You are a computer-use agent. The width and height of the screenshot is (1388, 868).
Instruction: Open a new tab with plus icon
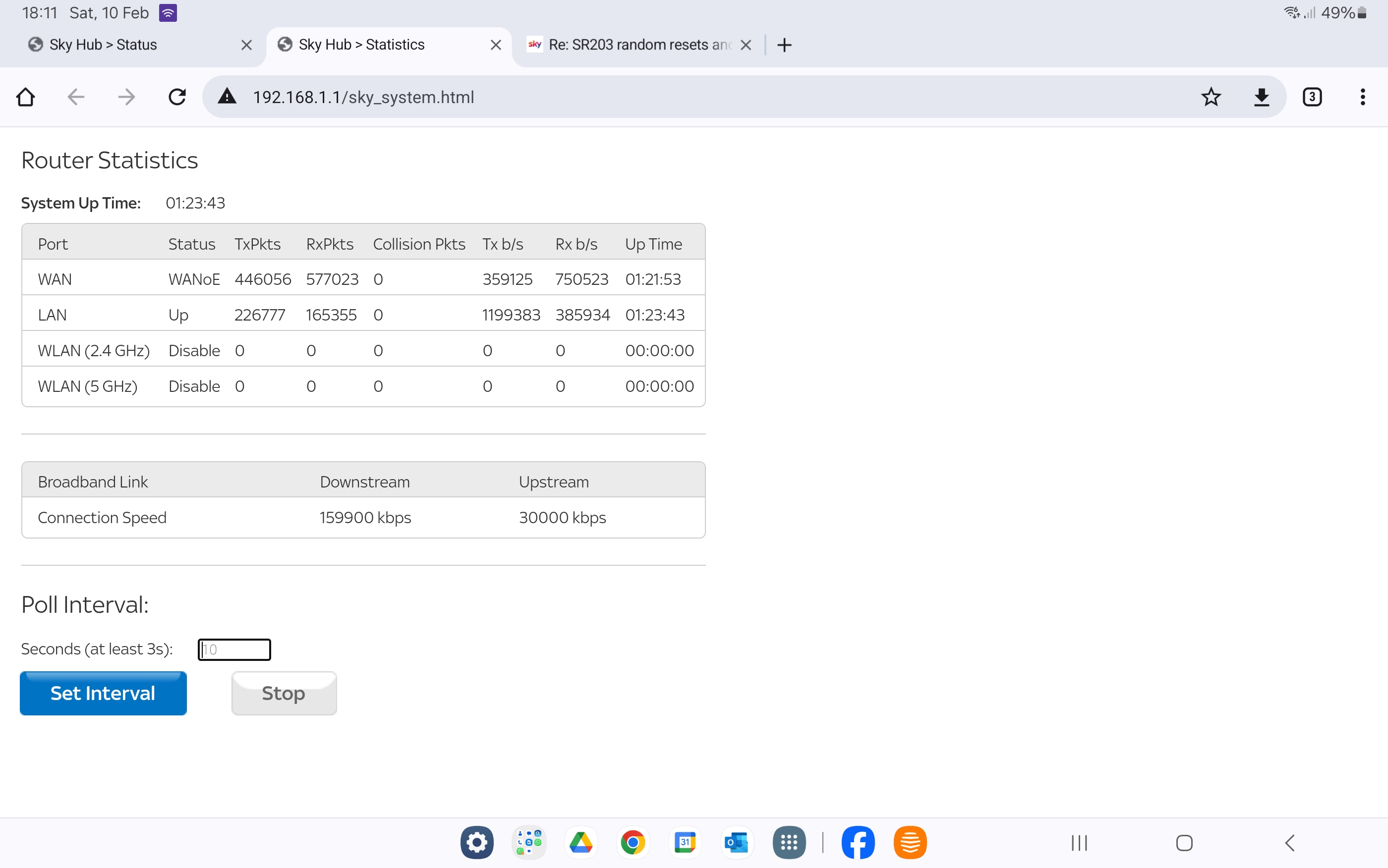point(784,45)
